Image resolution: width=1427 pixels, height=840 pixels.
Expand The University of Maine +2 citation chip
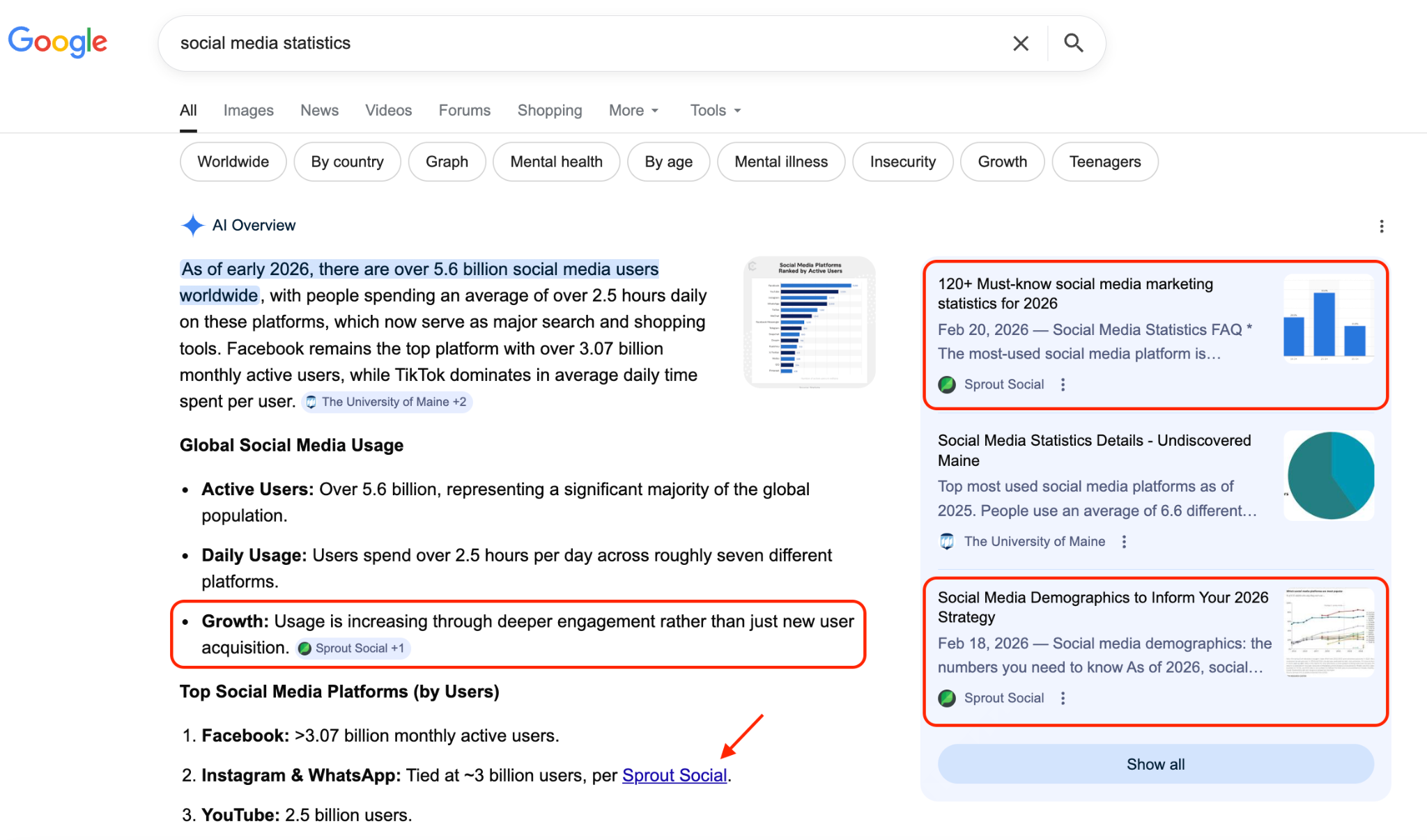click(387, 402)
